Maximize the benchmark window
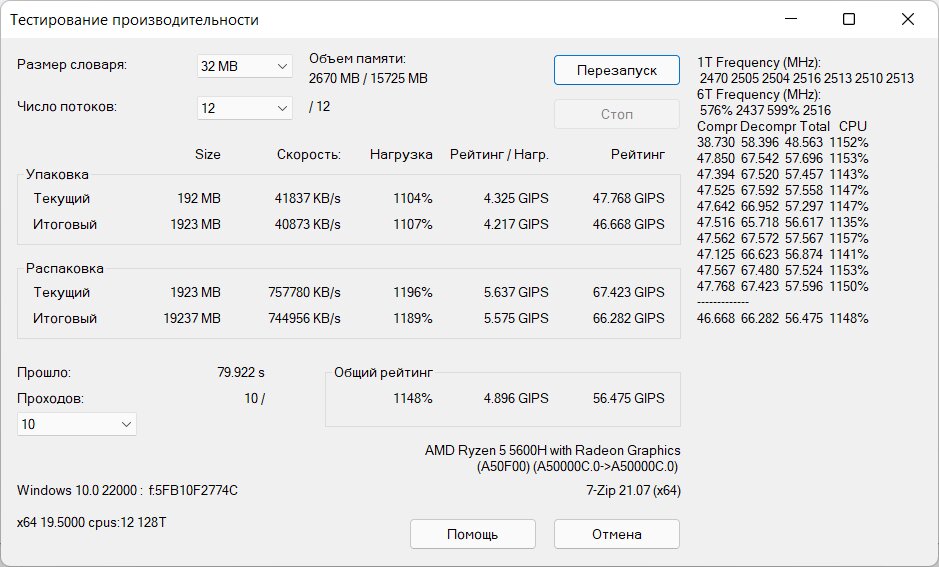 pyautogui.click(x=848, y=19)
